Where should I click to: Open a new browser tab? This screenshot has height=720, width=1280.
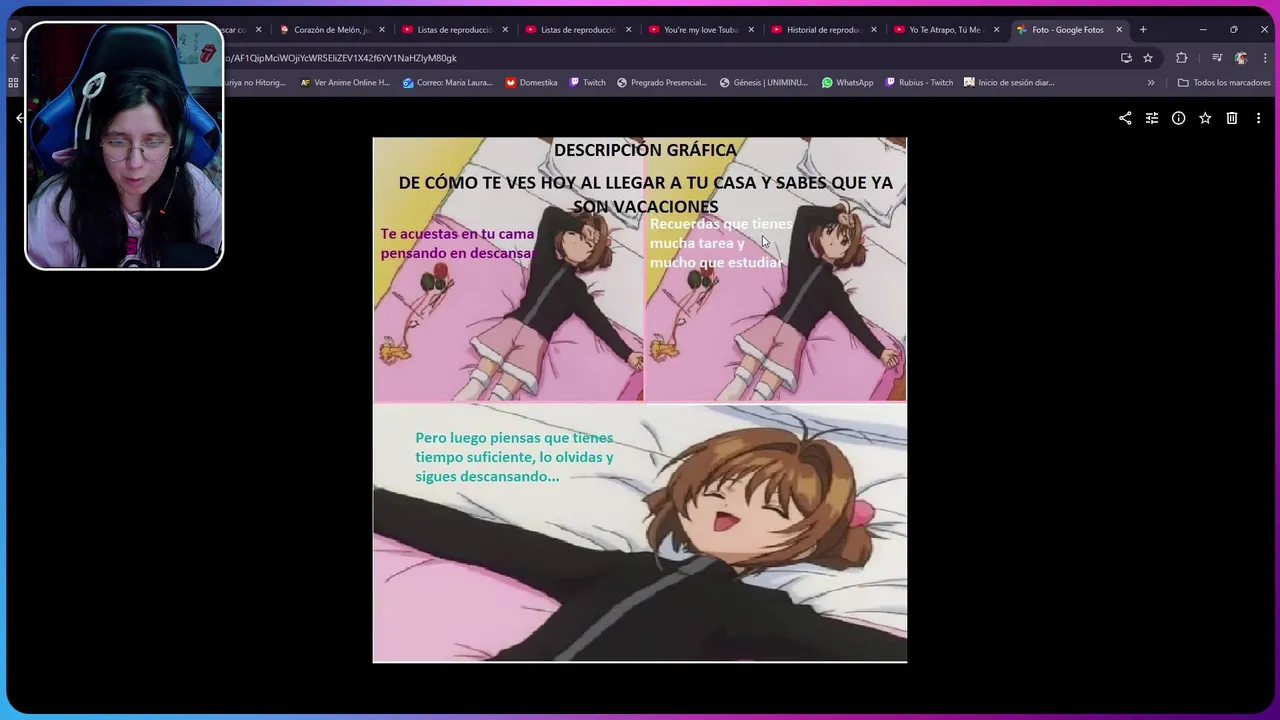click(x=1143, y=30)
